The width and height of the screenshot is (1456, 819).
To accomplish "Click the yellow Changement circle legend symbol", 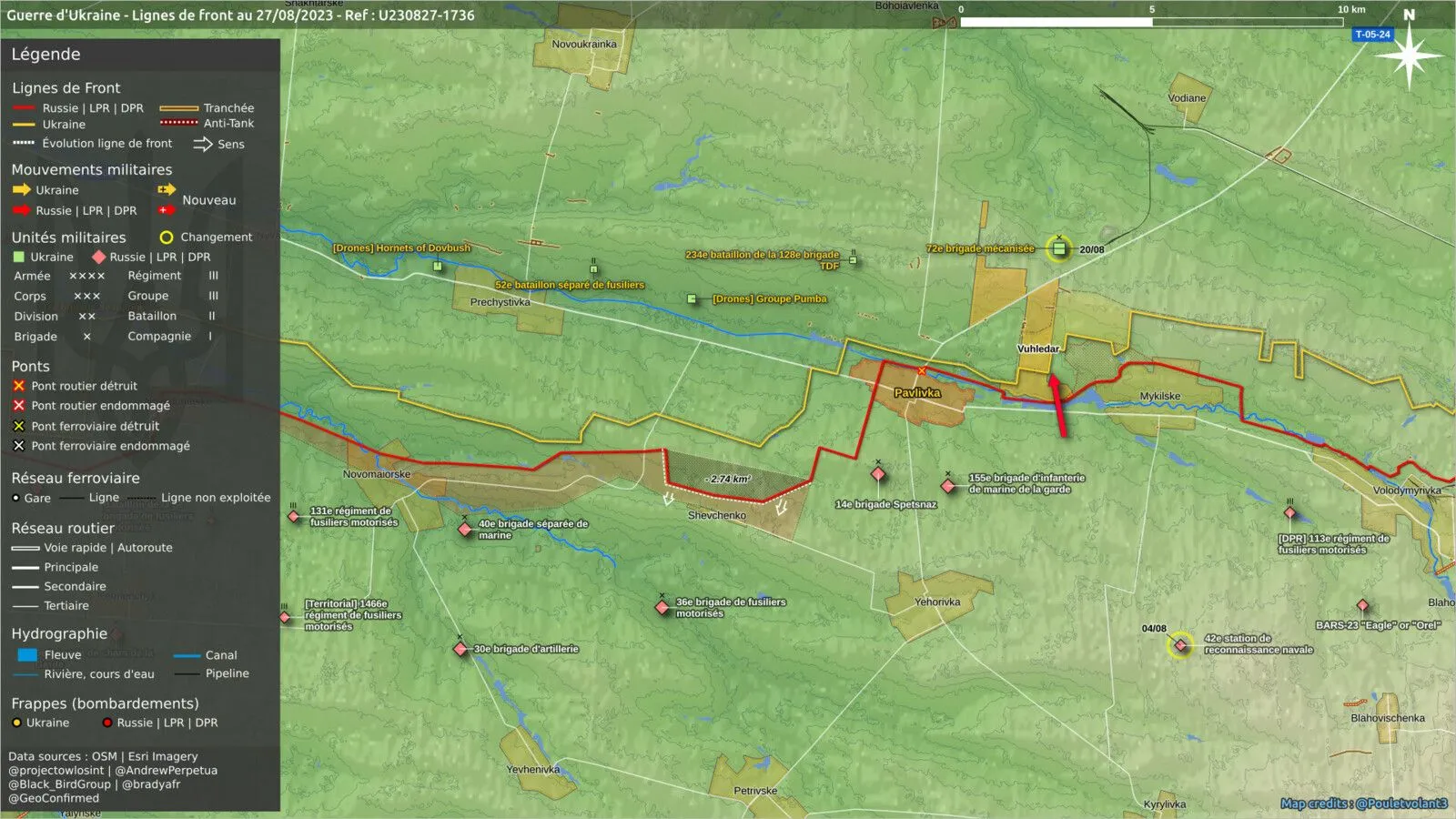I will (x=167, y=238).
